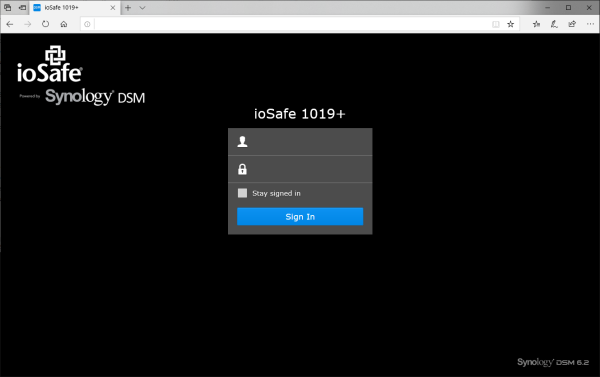The width and height of the screenshot is (600, 377).
Task: Click the username field with user icon
Action: pyautogui.click(x=300, y=142)
